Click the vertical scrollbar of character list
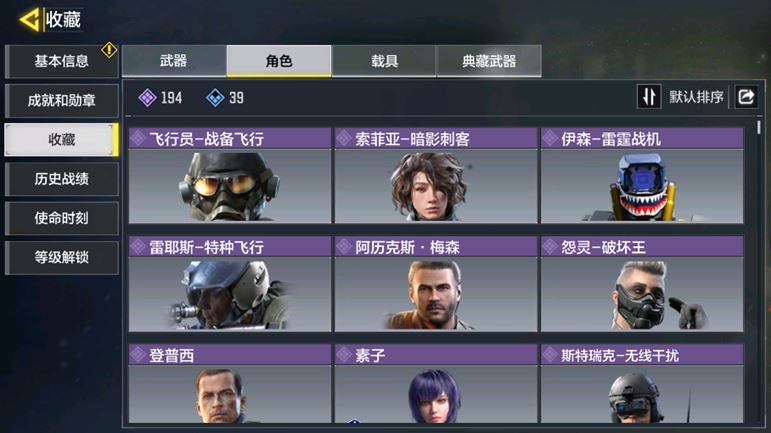Screen dimensions: 771x433 759,126
